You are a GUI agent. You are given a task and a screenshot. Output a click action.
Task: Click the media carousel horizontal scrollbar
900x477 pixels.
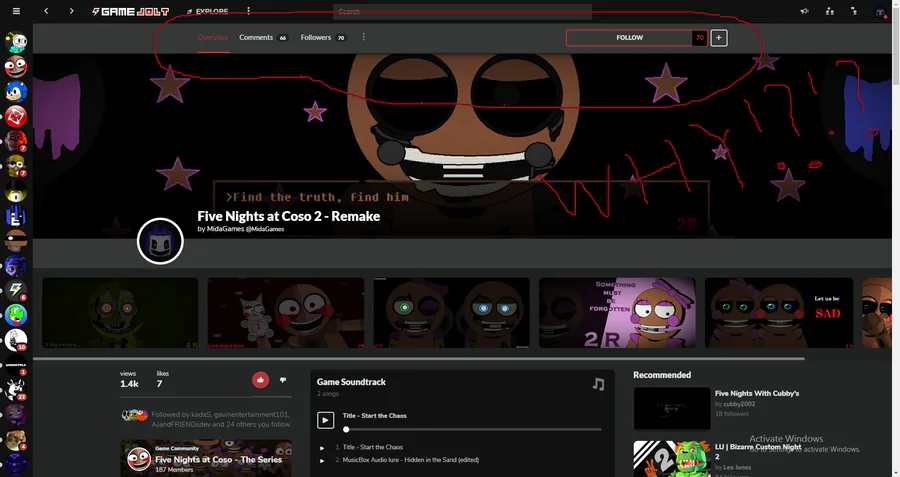419,359
